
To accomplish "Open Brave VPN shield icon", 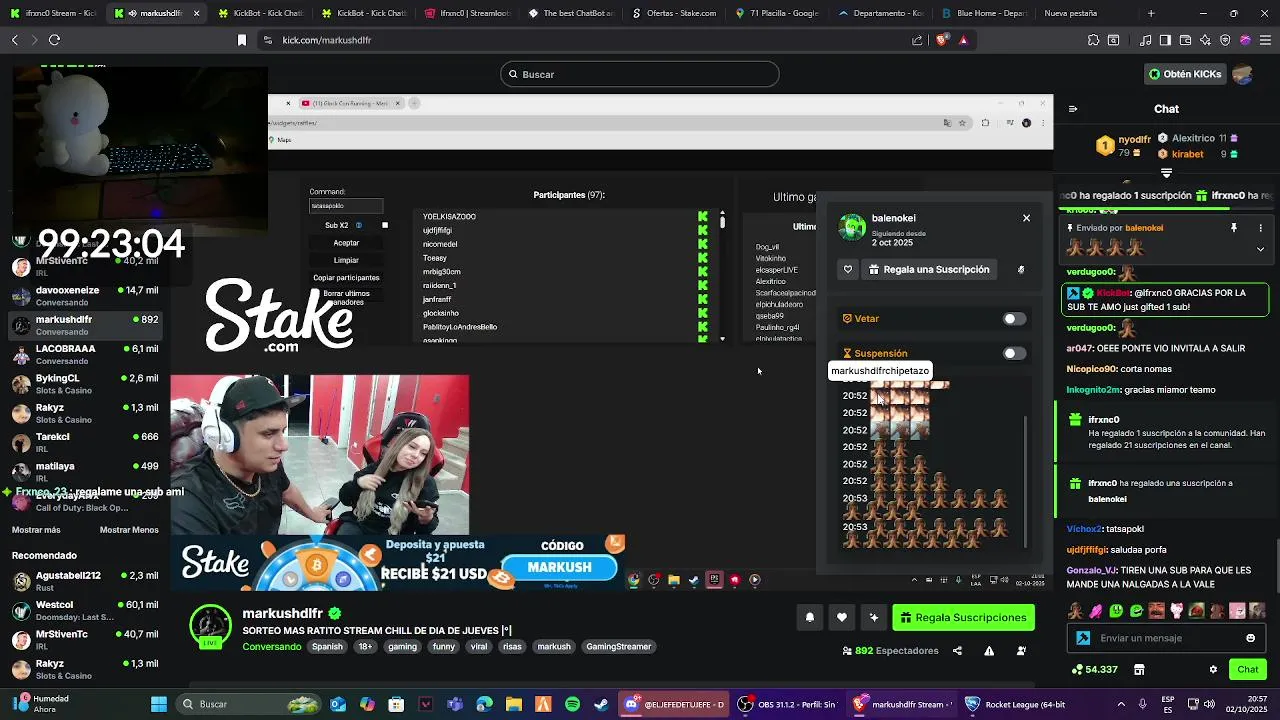I will (1225, 40).
